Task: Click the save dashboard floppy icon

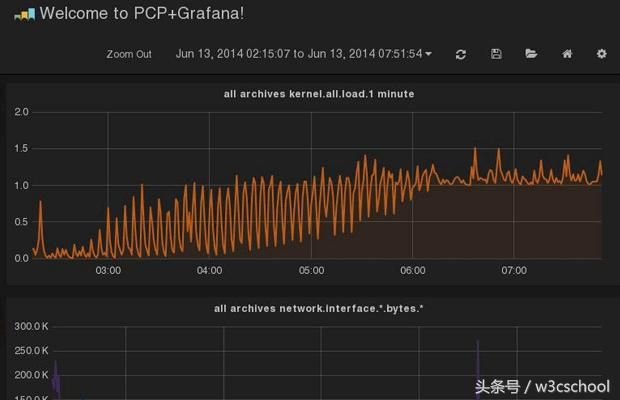Action: pos(496,54)
